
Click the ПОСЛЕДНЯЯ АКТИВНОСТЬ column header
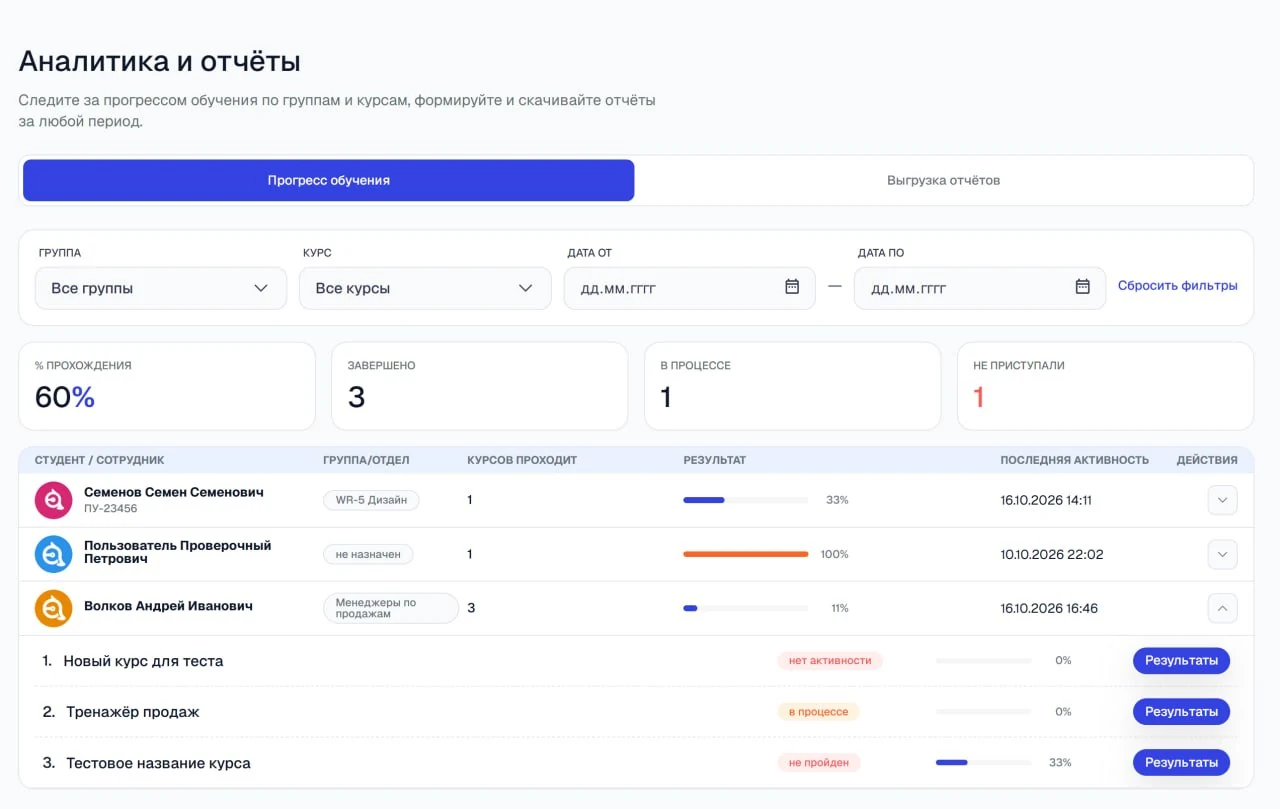1075,460
